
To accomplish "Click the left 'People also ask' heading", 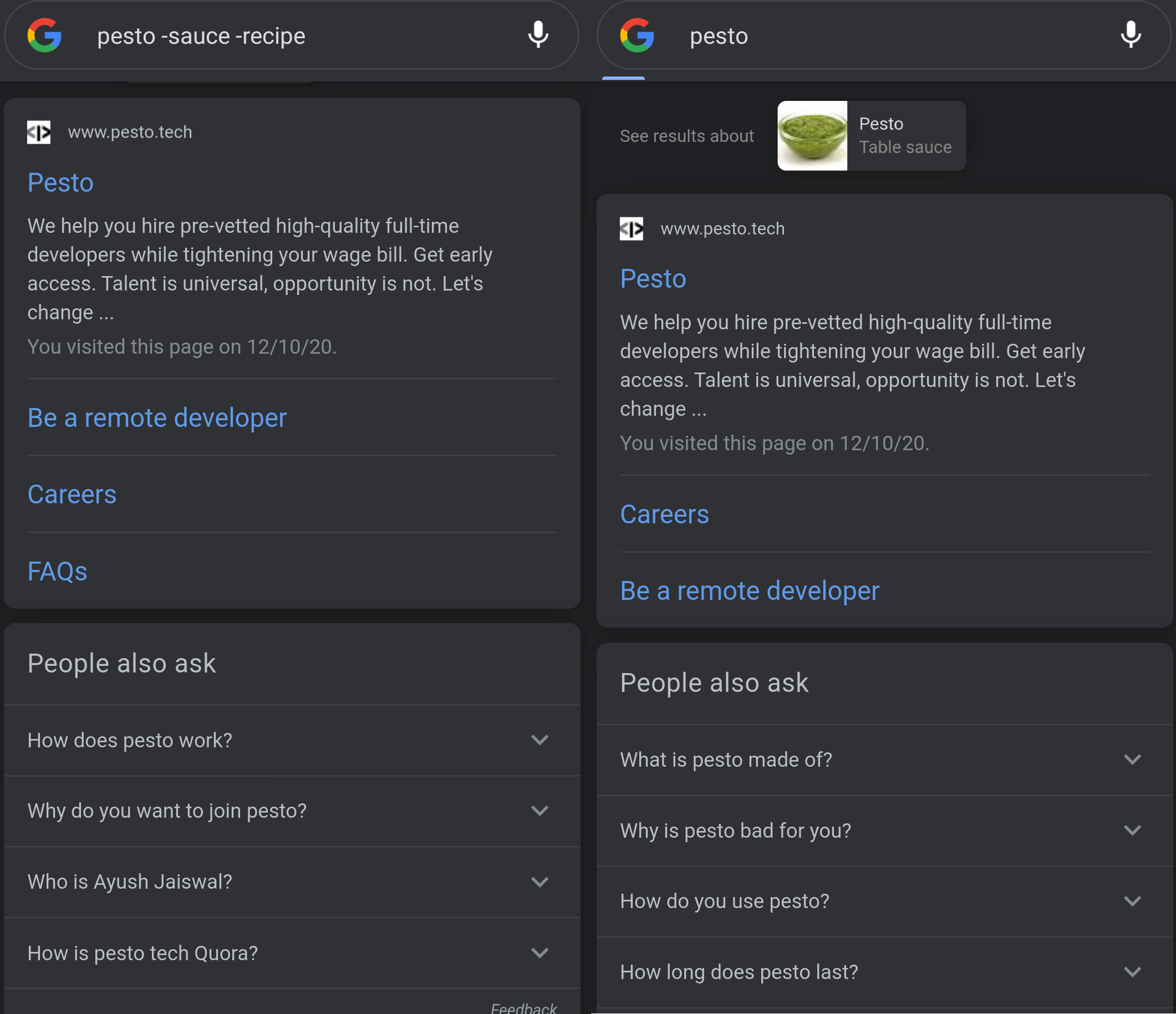I will 121,663.
